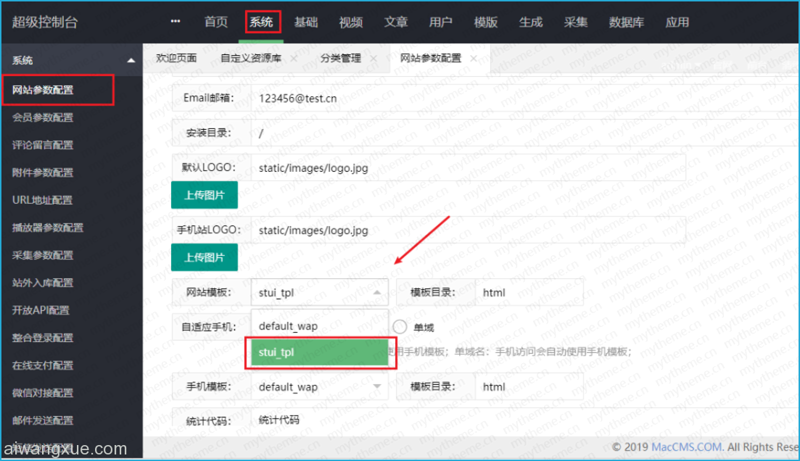Open the 视频 top menu
The height and width of the screenshot is (461, 800).
tap(351, 22)
